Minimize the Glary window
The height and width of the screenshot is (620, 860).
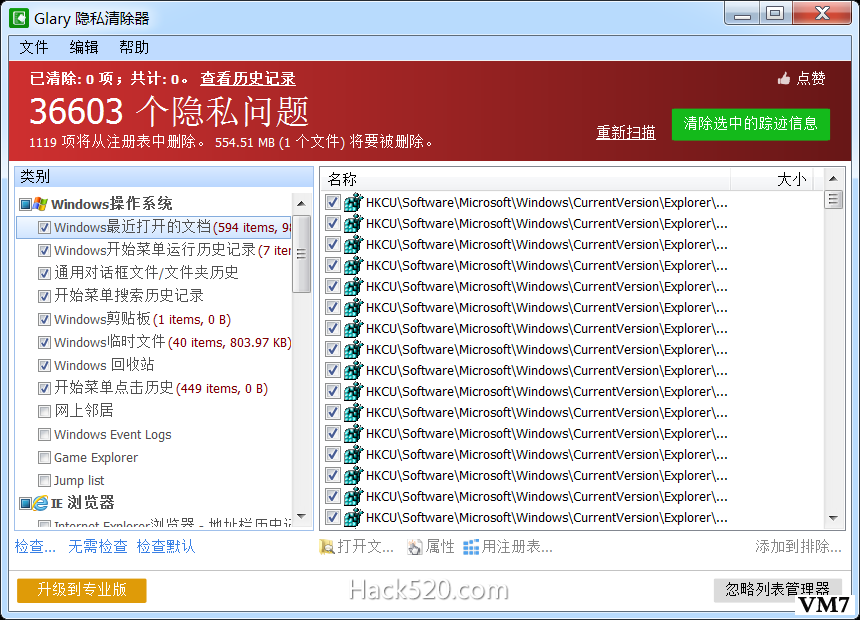click(742, 14)
